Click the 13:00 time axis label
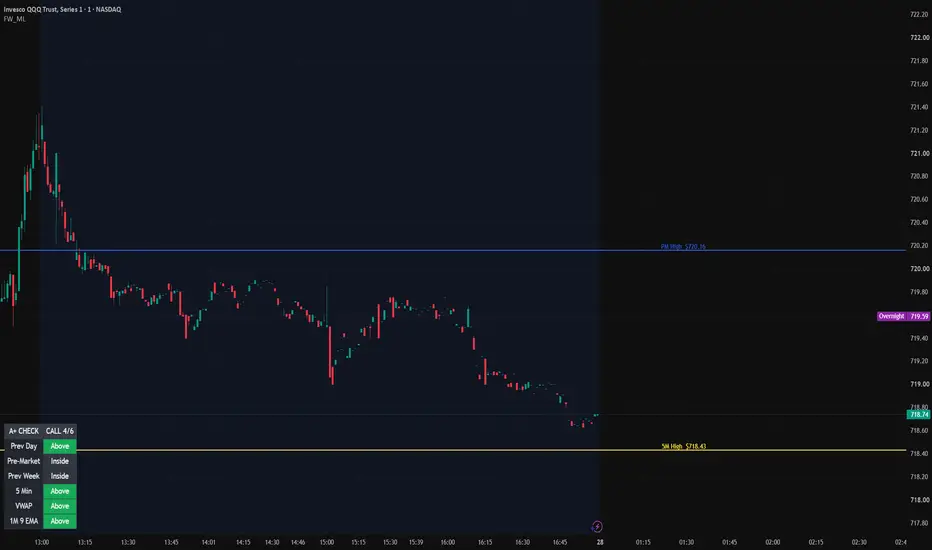 click(x=42, y=542)
